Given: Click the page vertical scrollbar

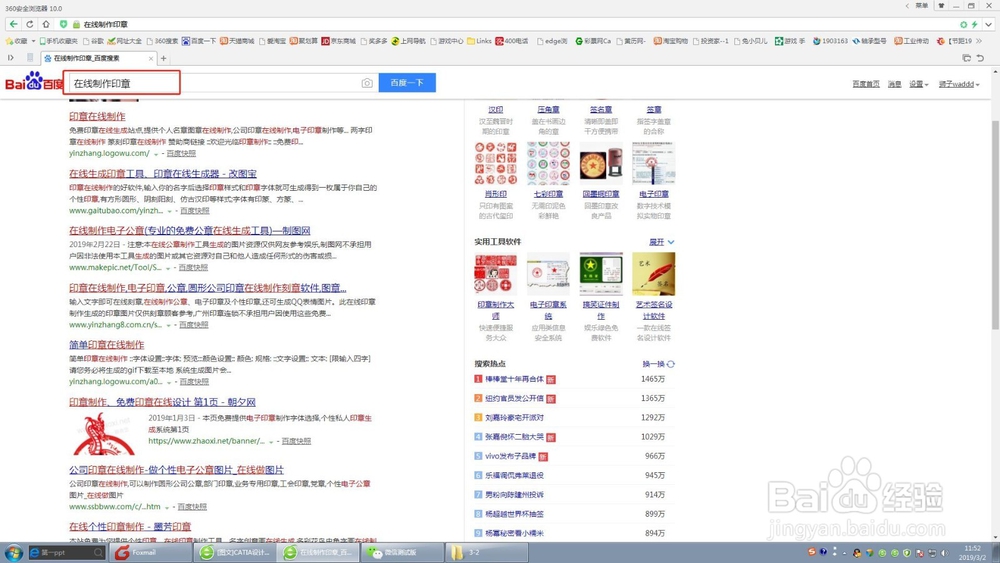Looking at the screenshot, I should click(995, 226).
